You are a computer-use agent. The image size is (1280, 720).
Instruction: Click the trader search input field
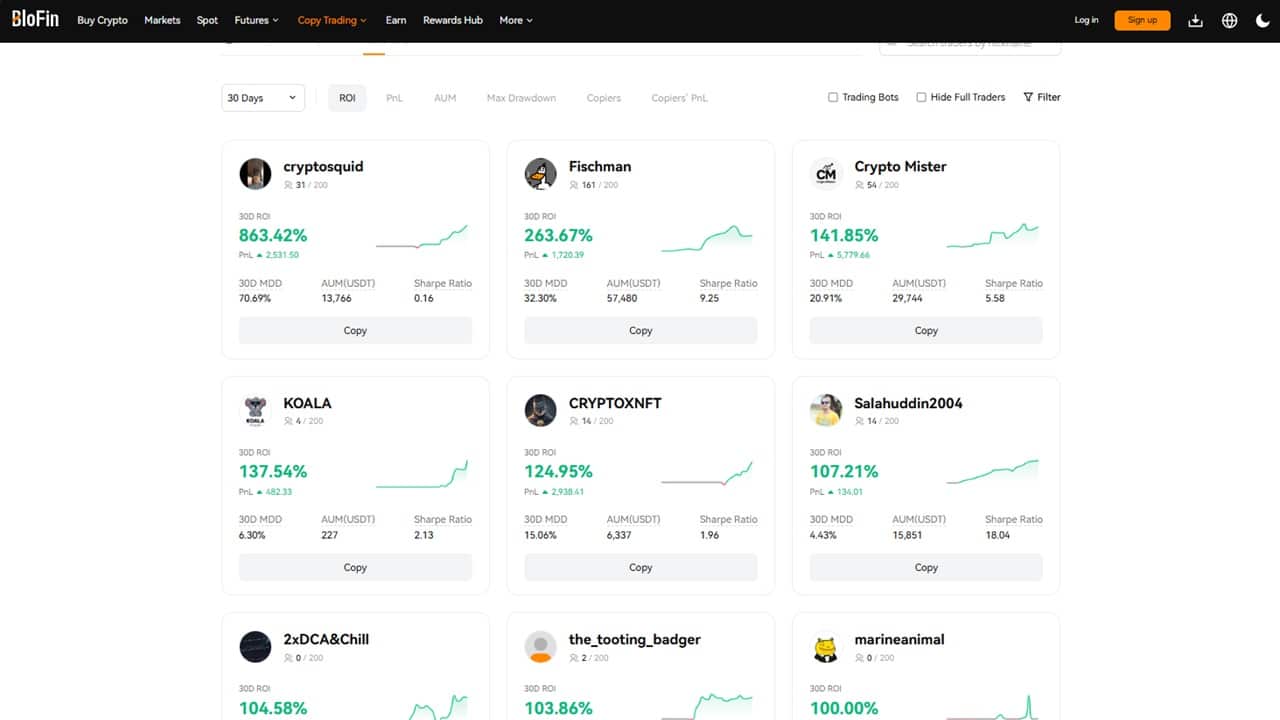970,42
